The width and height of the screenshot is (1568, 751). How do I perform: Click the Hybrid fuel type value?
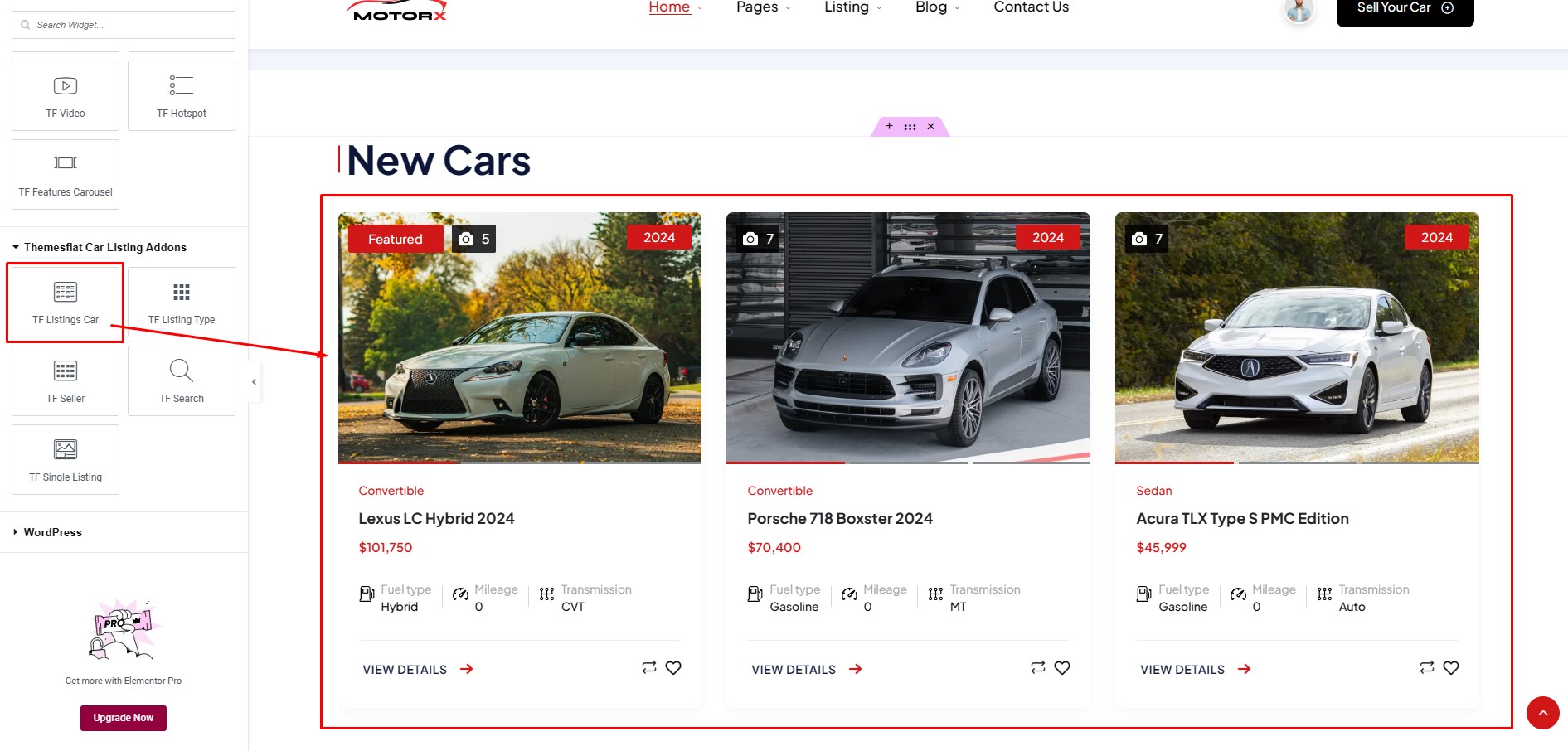click(399, 607)
